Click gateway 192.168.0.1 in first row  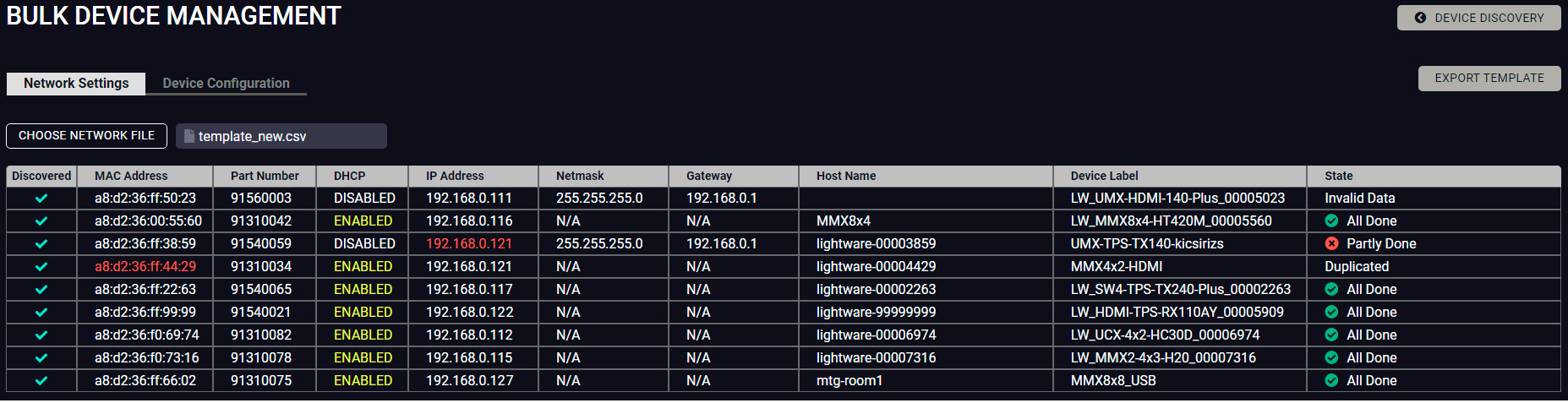(x=722, y=198)
